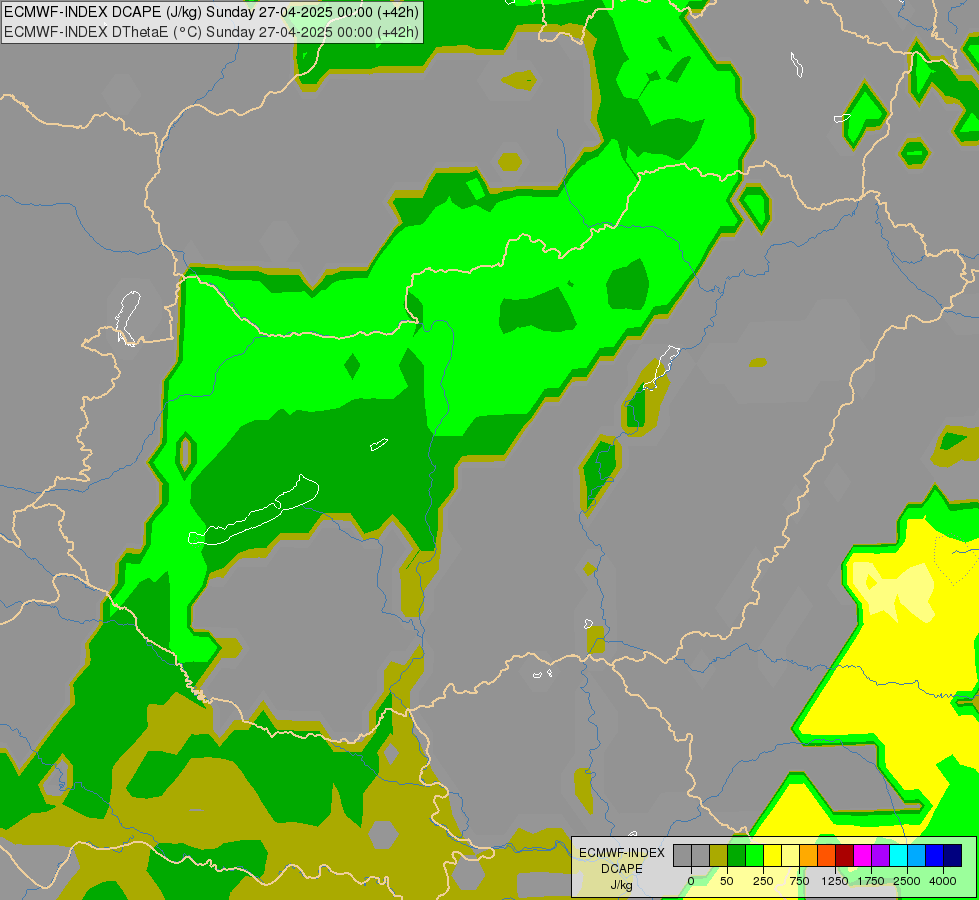The width and height of the screenshot is (979, 900).
Task: Click the purple legend color swatch
Action: tap(881, 855)
